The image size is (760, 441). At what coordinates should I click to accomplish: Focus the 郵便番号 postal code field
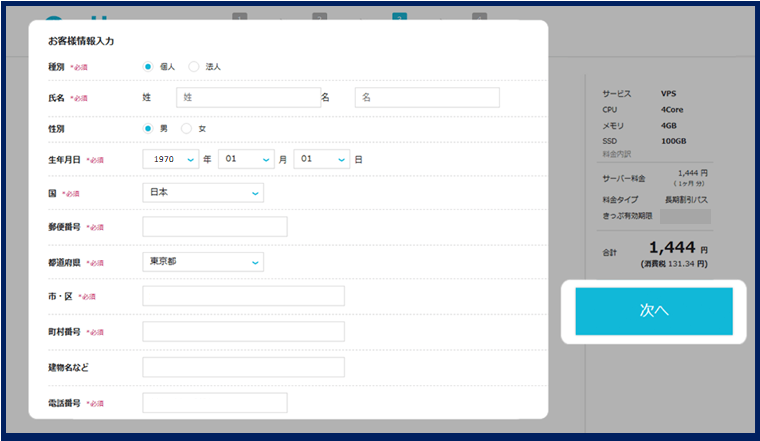pos(215,227)
